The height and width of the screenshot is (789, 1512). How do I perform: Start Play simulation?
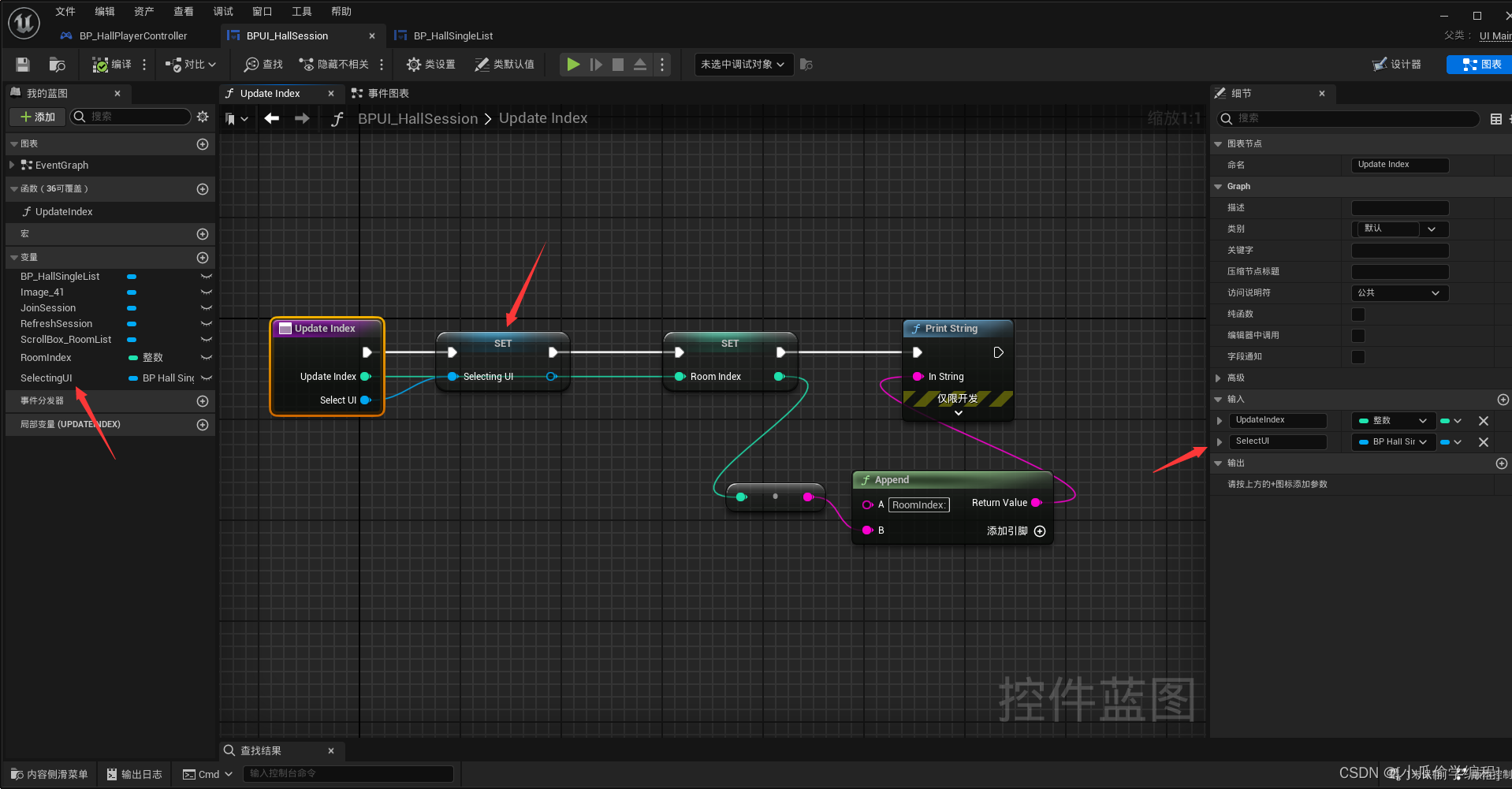coord(573,65)
